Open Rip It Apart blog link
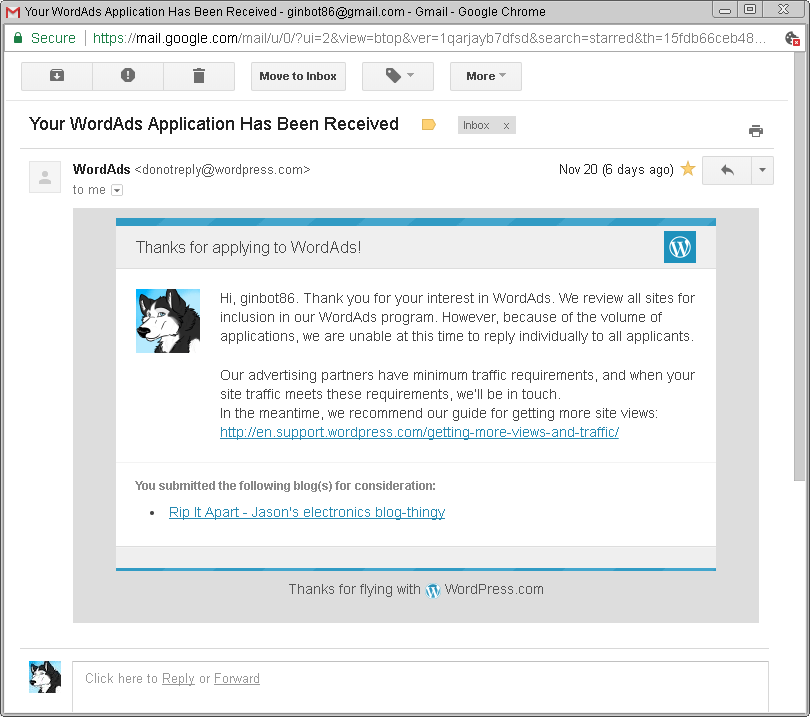This screenshot has width=810, height=717. [307, 512]
